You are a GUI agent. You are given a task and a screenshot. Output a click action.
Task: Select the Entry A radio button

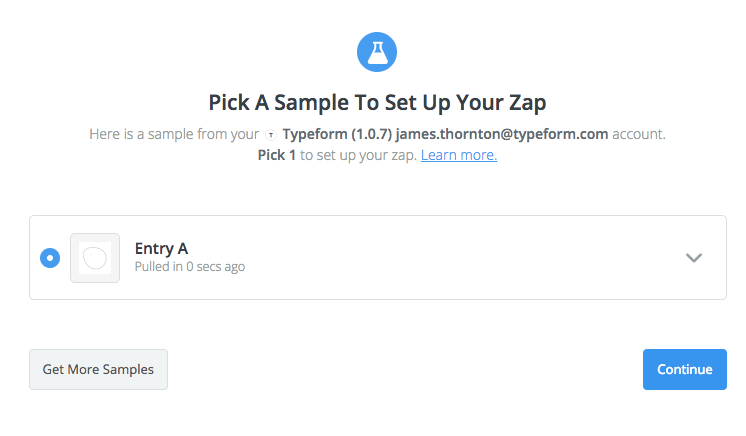tap(50, 258)
